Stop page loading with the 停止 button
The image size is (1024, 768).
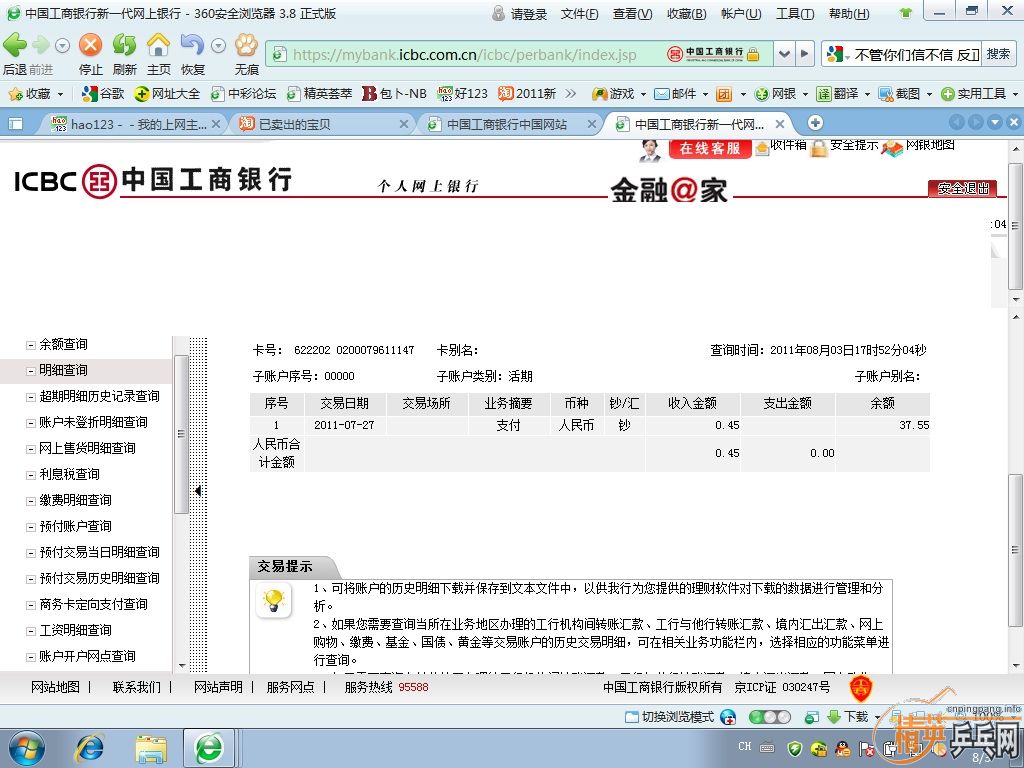(x=91, y=46)
